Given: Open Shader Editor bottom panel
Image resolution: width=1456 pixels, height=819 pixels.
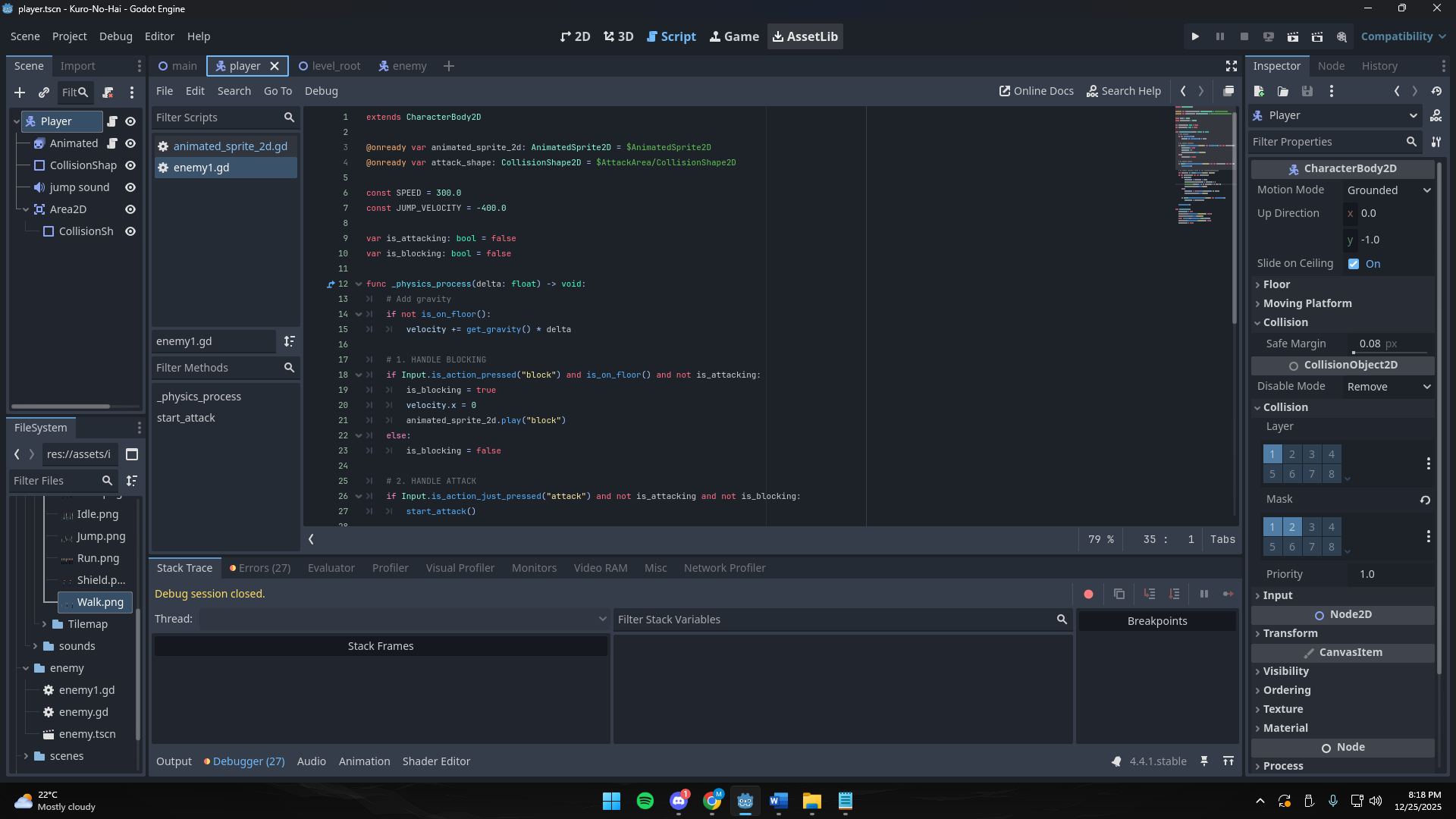Looking at the screenshot, I should click(436, 761).
